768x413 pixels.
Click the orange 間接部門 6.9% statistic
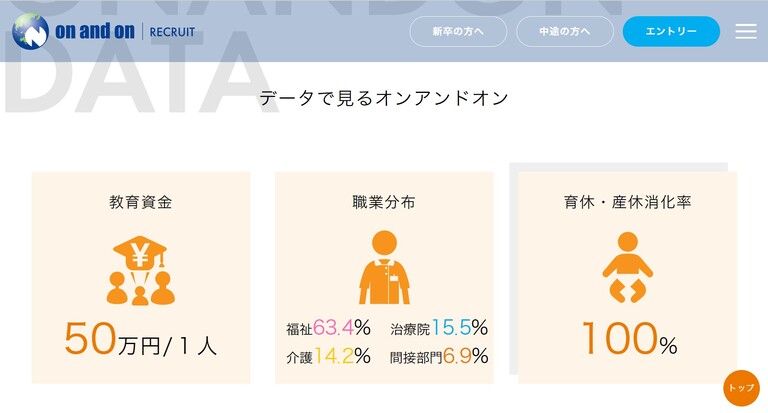point(439,356)
